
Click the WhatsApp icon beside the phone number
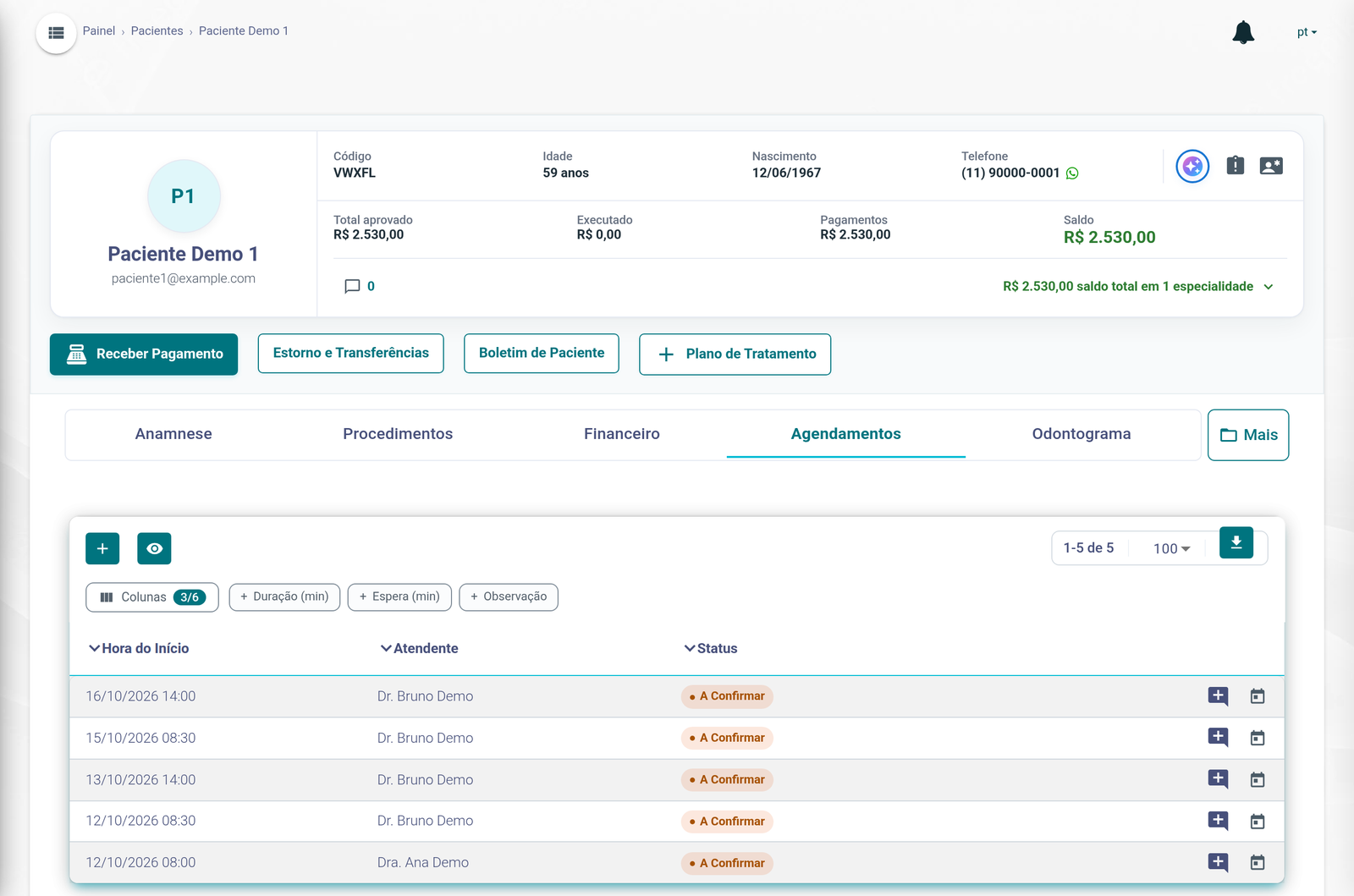pyautogui.click(x=1072, y=173)
